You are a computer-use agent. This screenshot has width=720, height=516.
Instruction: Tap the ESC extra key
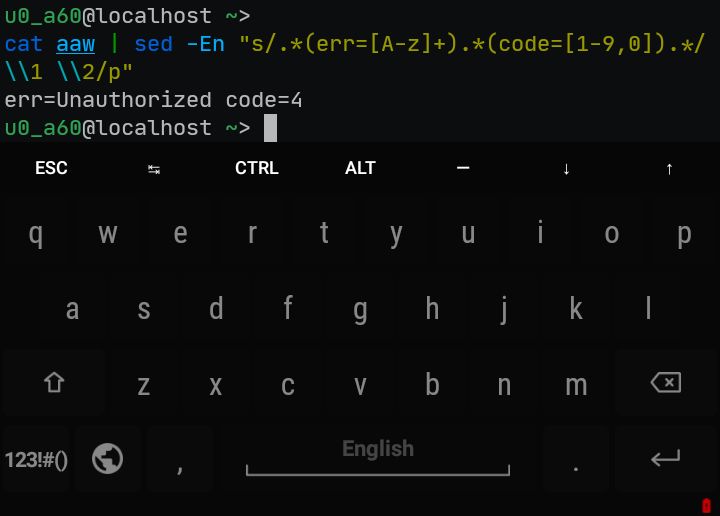(51, 168)
